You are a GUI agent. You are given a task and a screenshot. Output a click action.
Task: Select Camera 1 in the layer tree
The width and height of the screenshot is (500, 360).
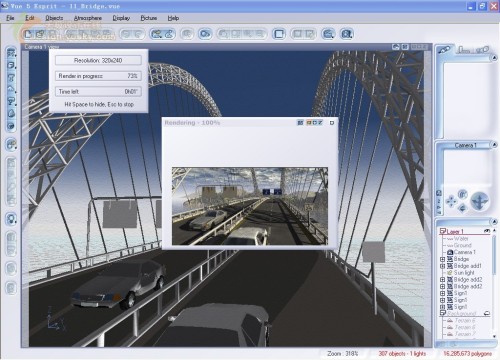coord(465,252)
